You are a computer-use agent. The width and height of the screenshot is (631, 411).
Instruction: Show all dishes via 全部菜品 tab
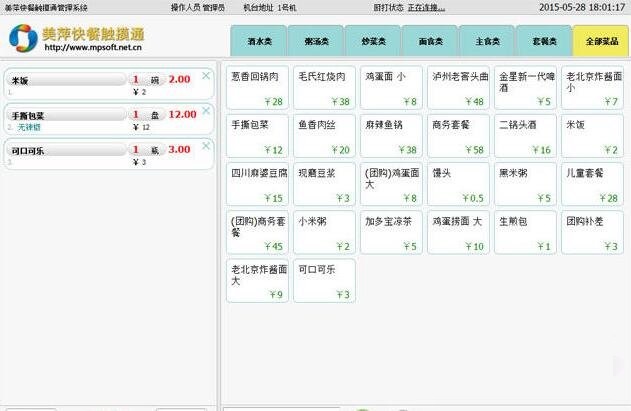[x=602, y=41]
